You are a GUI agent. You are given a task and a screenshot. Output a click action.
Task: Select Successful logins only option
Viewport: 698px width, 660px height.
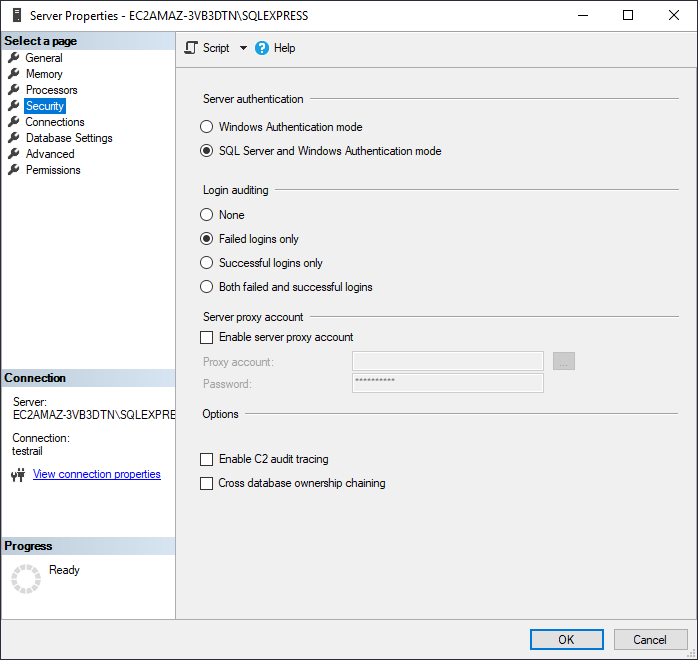[x=207, y=263]
